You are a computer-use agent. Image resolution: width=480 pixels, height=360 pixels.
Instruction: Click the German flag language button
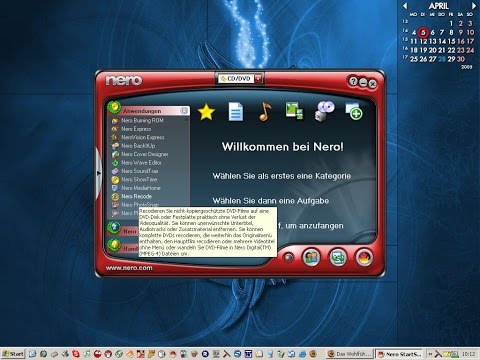tap(364, 257)
